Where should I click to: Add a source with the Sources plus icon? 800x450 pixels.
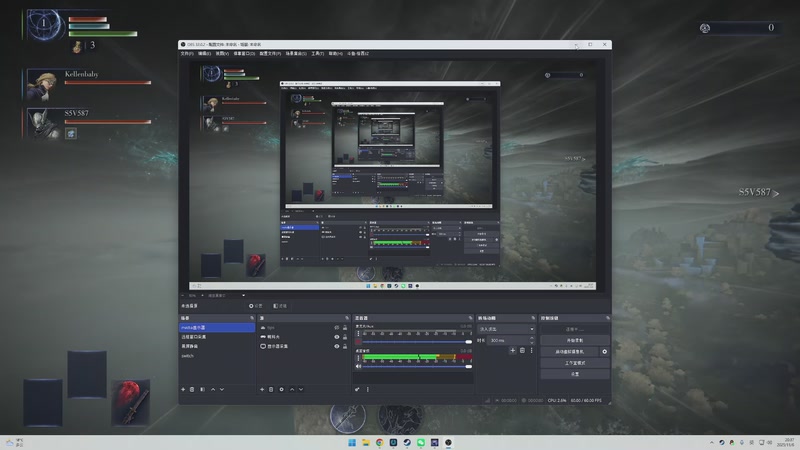pos(262,389)
